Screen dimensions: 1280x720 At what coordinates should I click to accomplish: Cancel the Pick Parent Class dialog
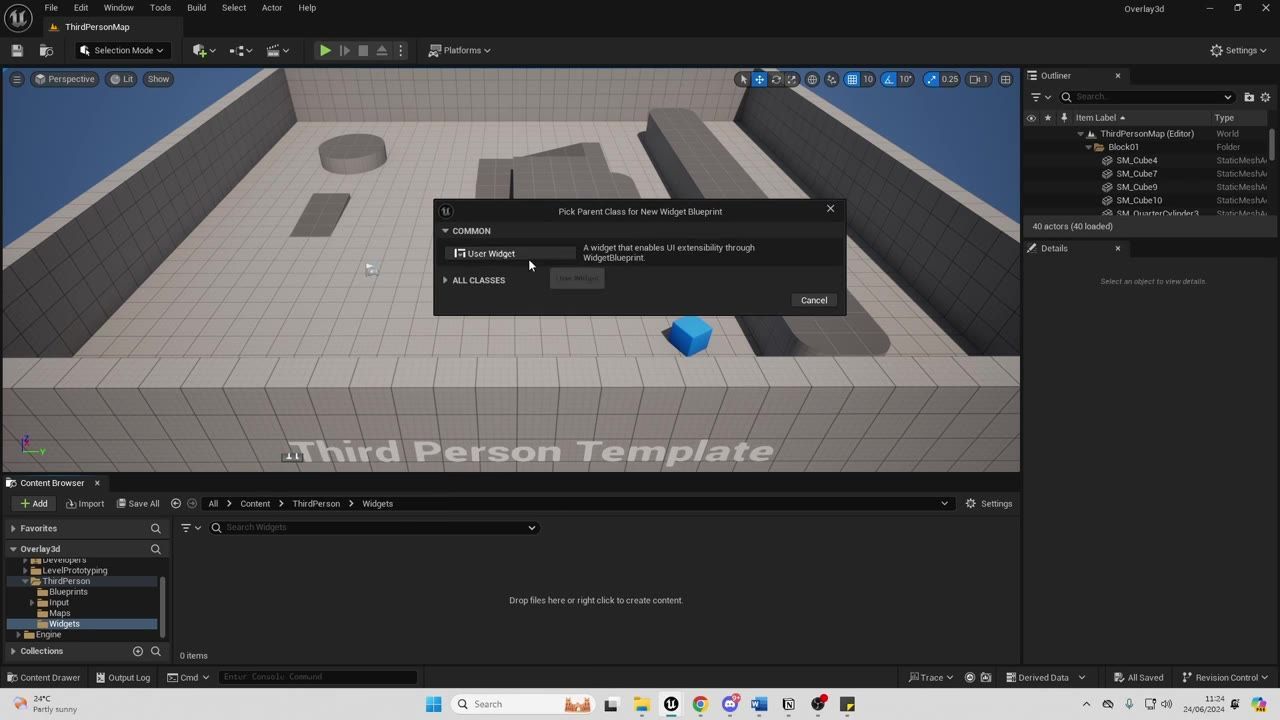coord(814,300)
